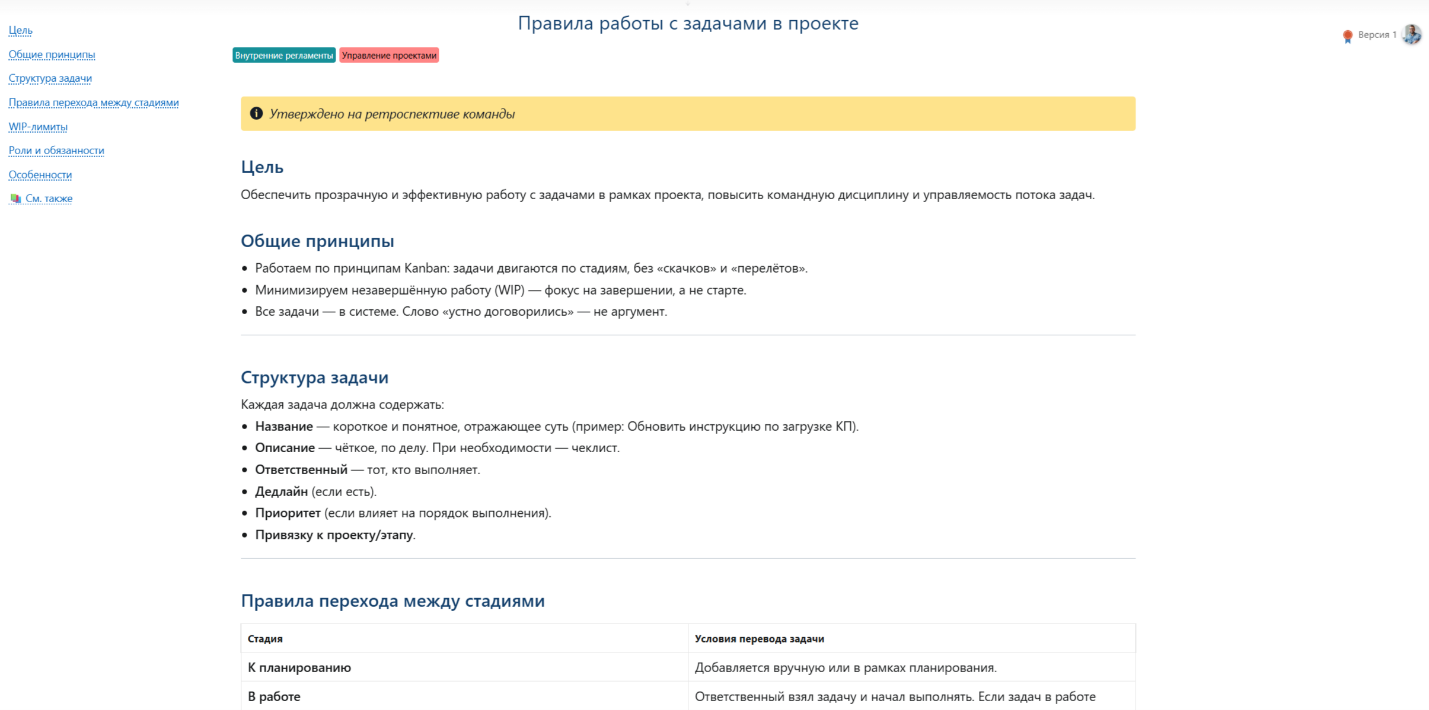Navigate to Общие принципы via sidebar

(x=52, y=54)
